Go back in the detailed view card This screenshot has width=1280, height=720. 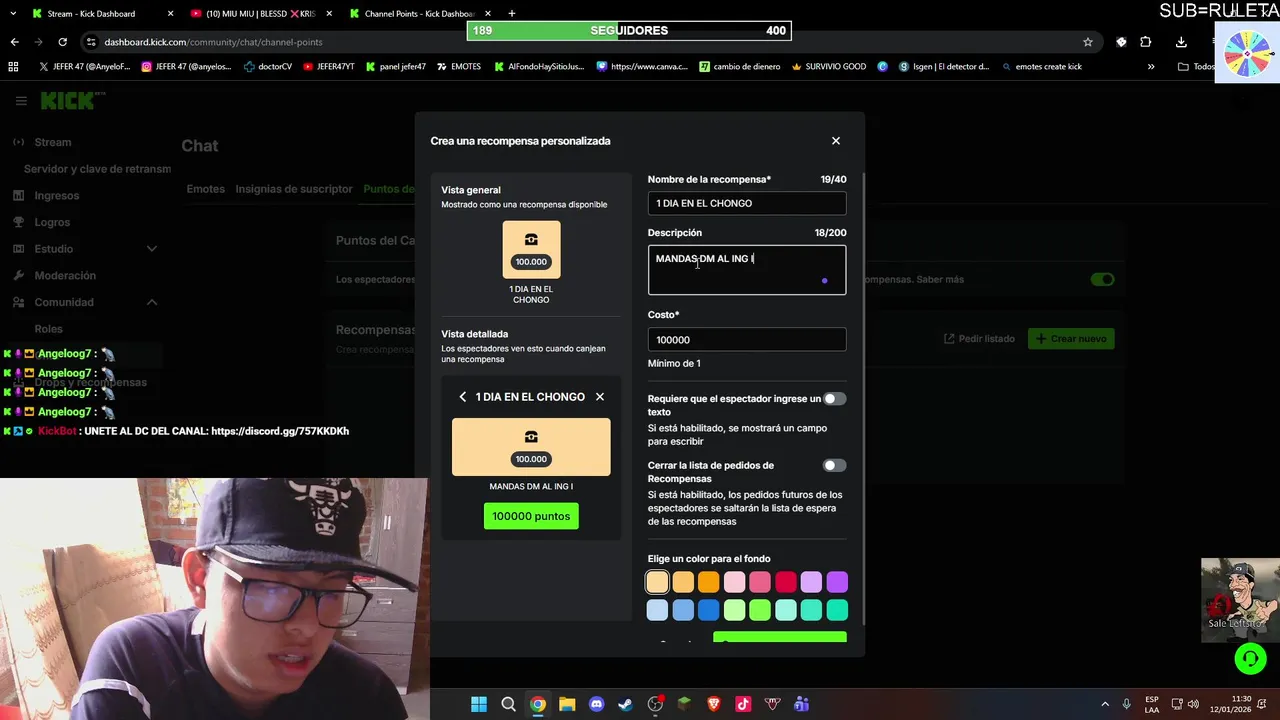tap(462, 397)
